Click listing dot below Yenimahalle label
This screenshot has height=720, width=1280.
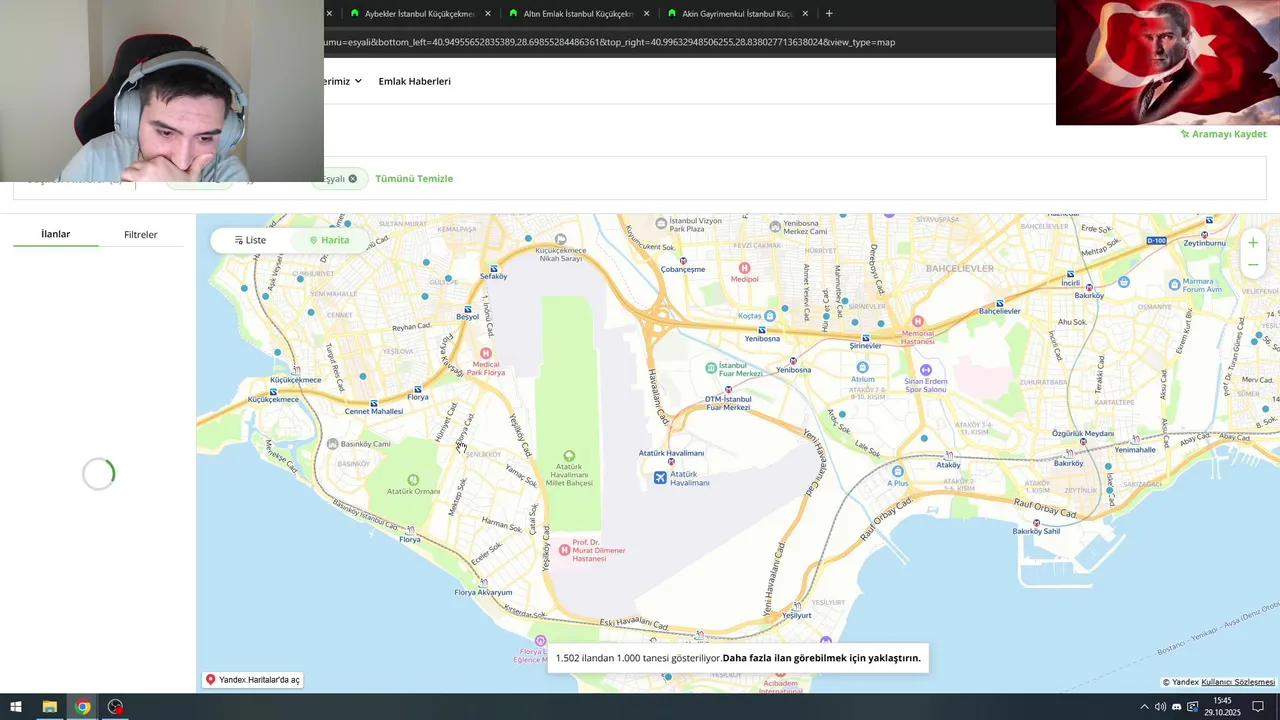[1108, 466]
